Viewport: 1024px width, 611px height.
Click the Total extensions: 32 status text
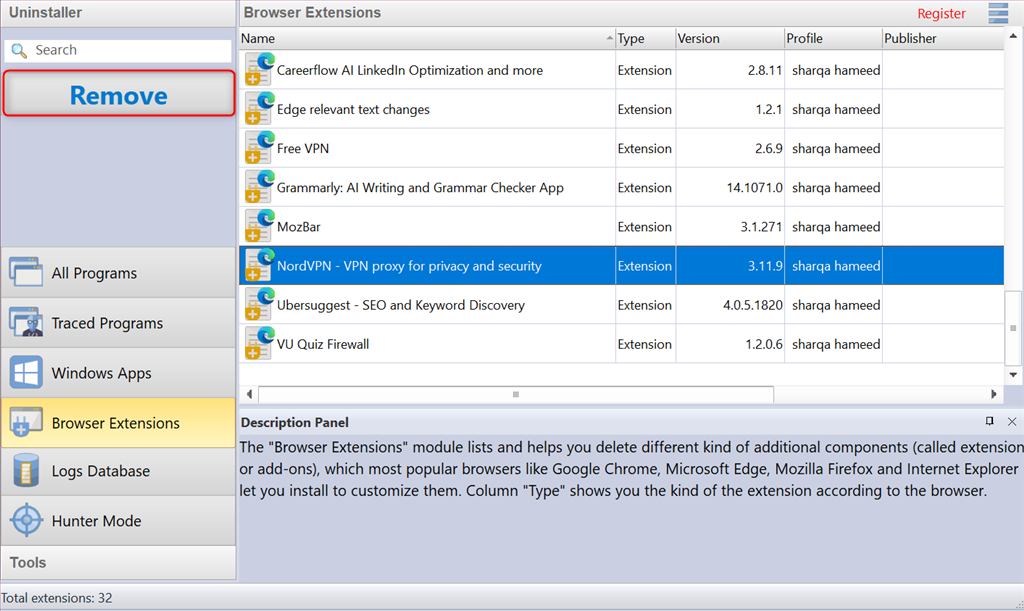point(57,598)
